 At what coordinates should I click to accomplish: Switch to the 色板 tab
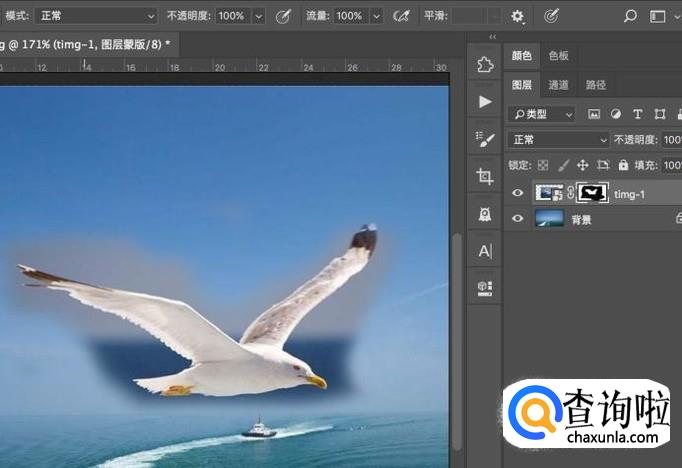(x=558, y=56)
